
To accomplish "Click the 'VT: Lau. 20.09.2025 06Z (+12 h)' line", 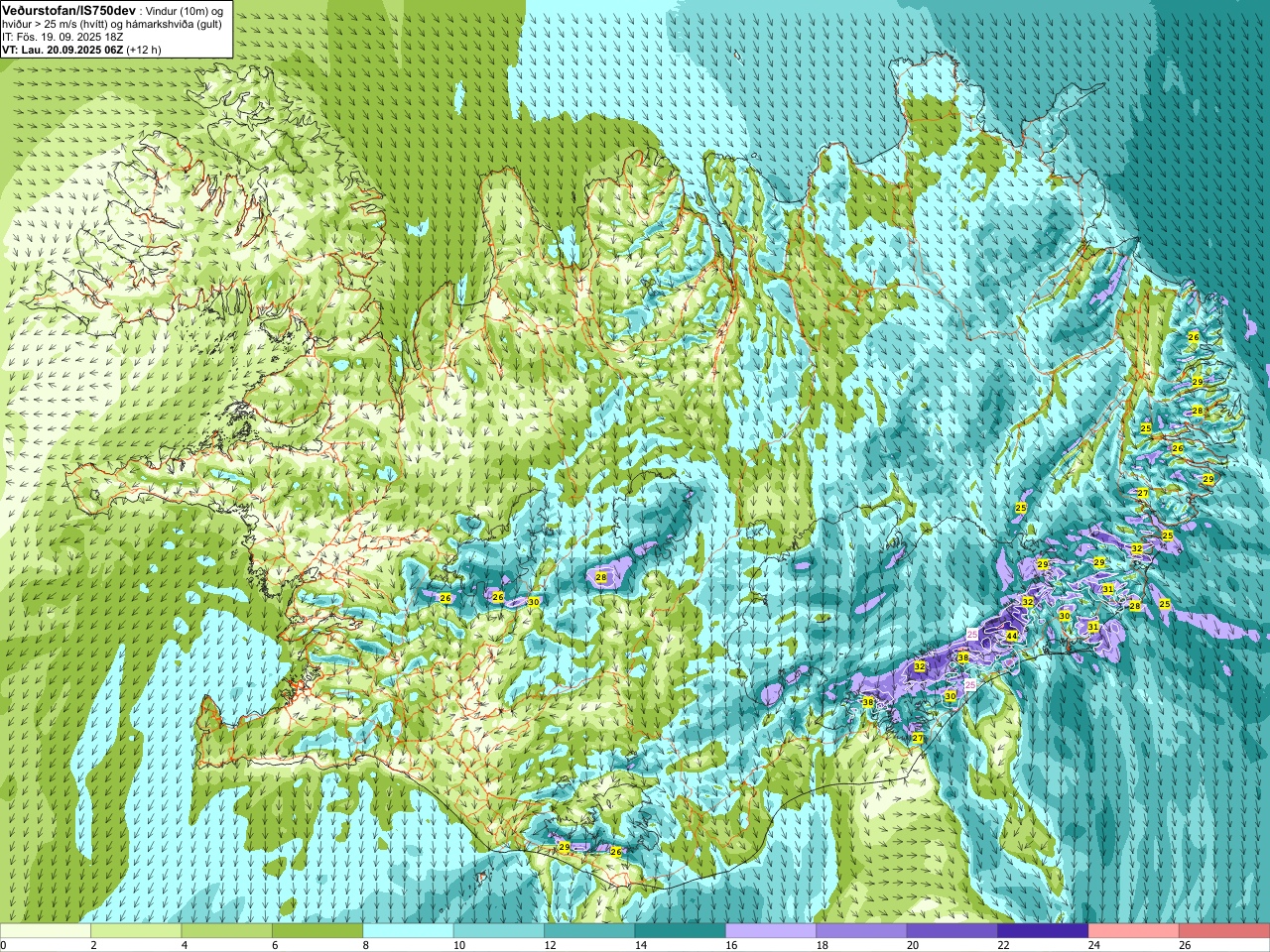I will pos(81,49).
